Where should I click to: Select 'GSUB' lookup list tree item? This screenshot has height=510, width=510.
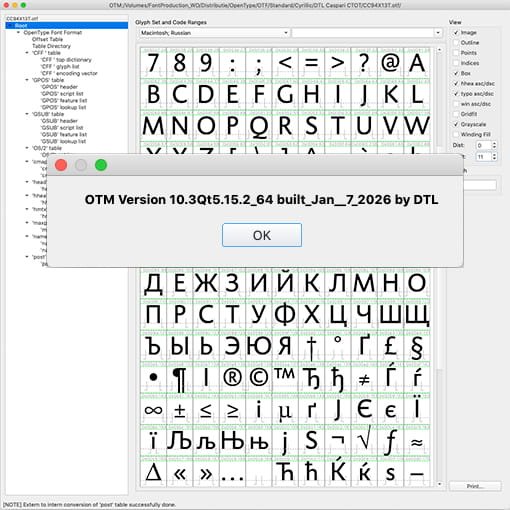coord(63,141)
